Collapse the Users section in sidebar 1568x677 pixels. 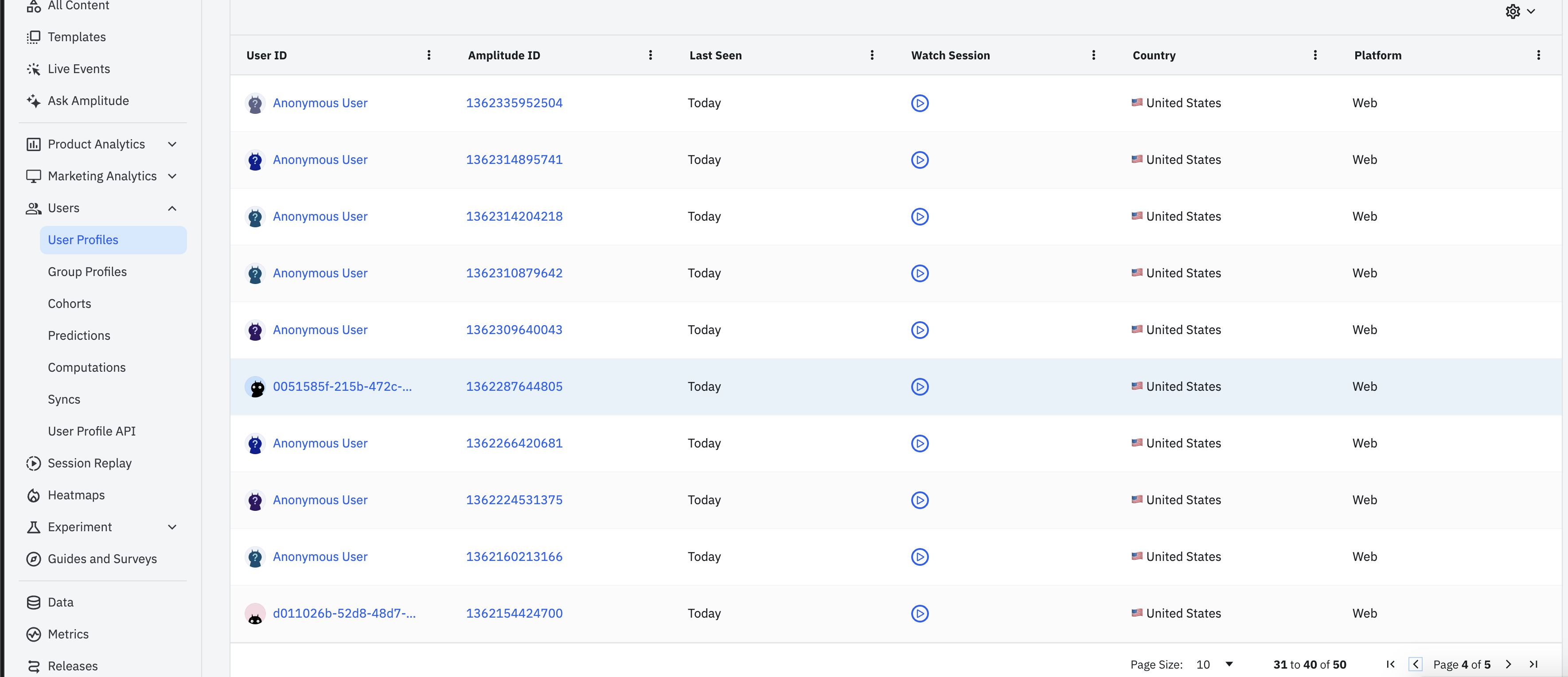tap(172, 209)
